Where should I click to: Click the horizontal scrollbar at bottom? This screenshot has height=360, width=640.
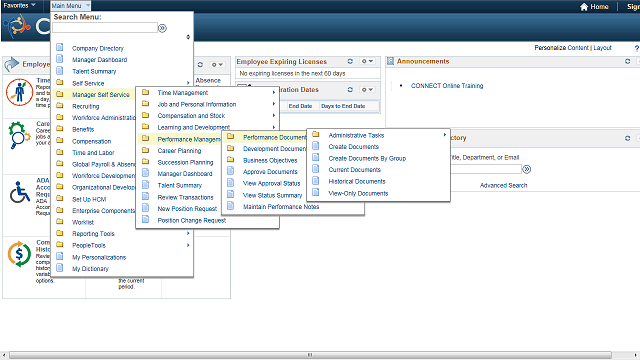pos(310,355)
